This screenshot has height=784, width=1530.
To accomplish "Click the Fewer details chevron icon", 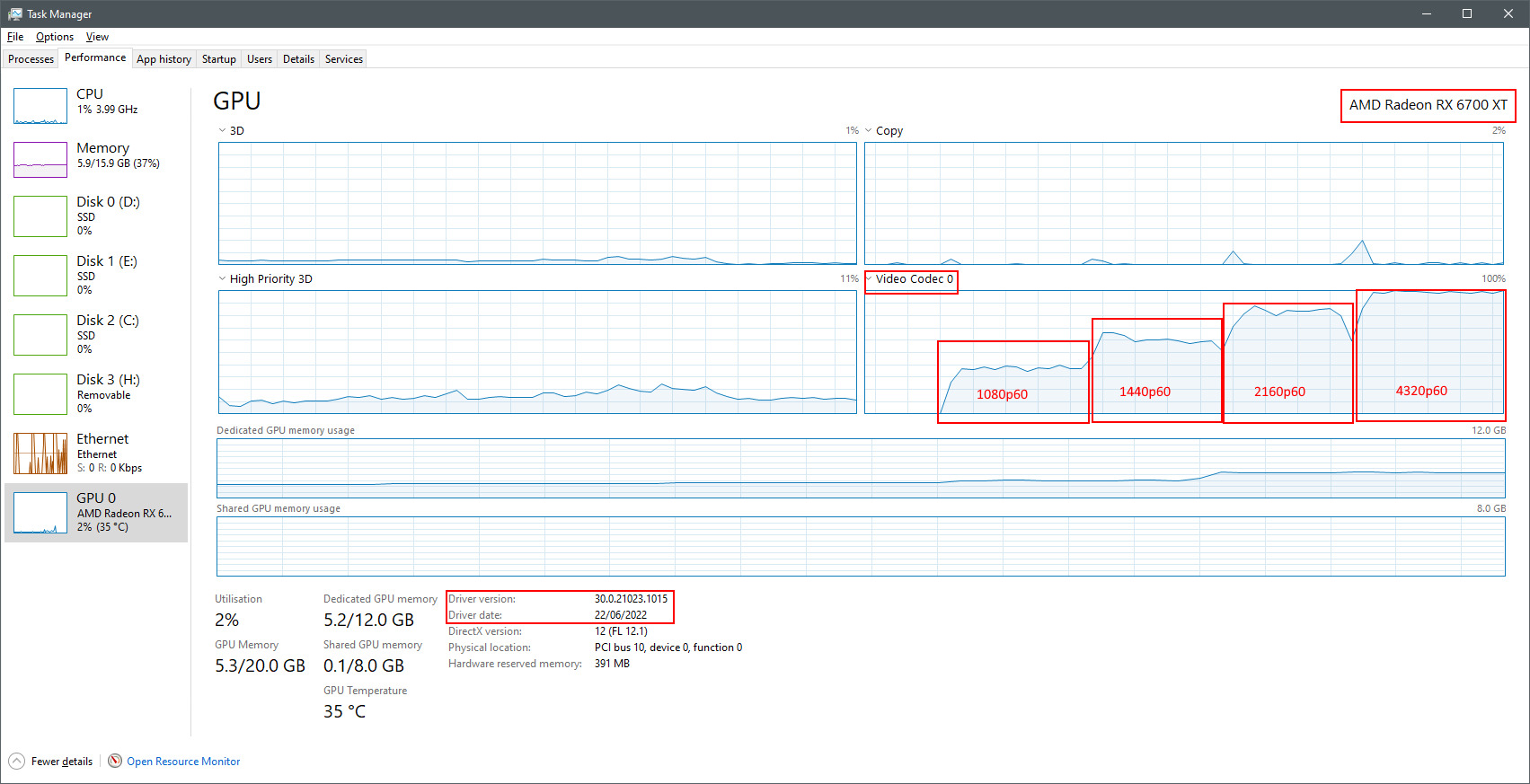I will click(x=16, y=762).
